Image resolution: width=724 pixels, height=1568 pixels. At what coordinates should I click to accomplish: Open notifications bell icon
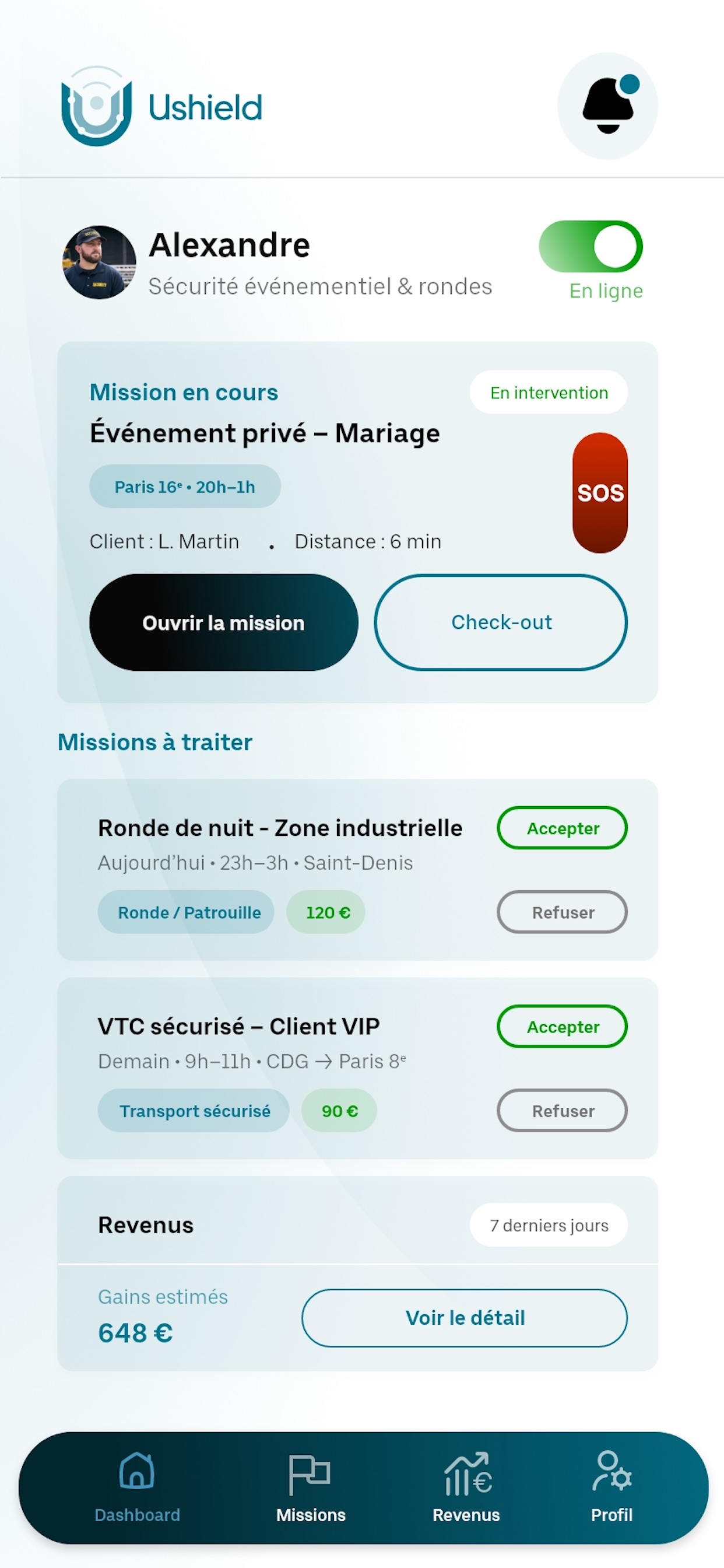point(607,106)
